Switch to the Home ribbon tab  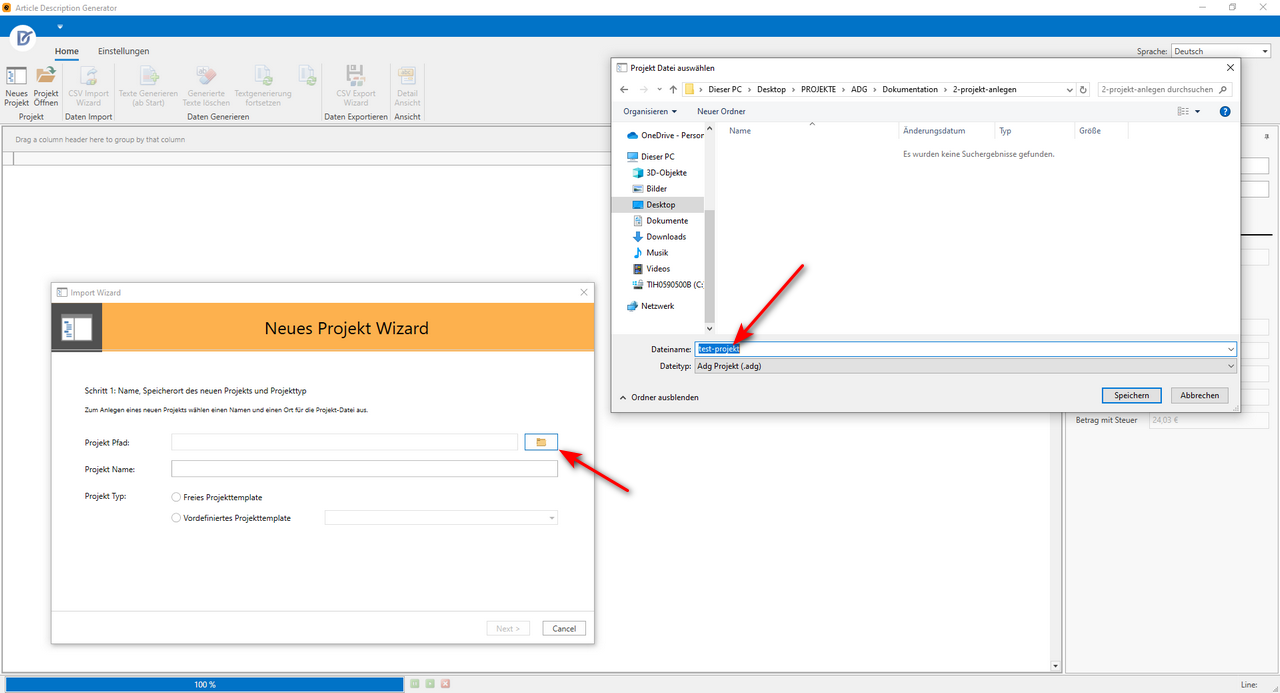pos(67,51)
